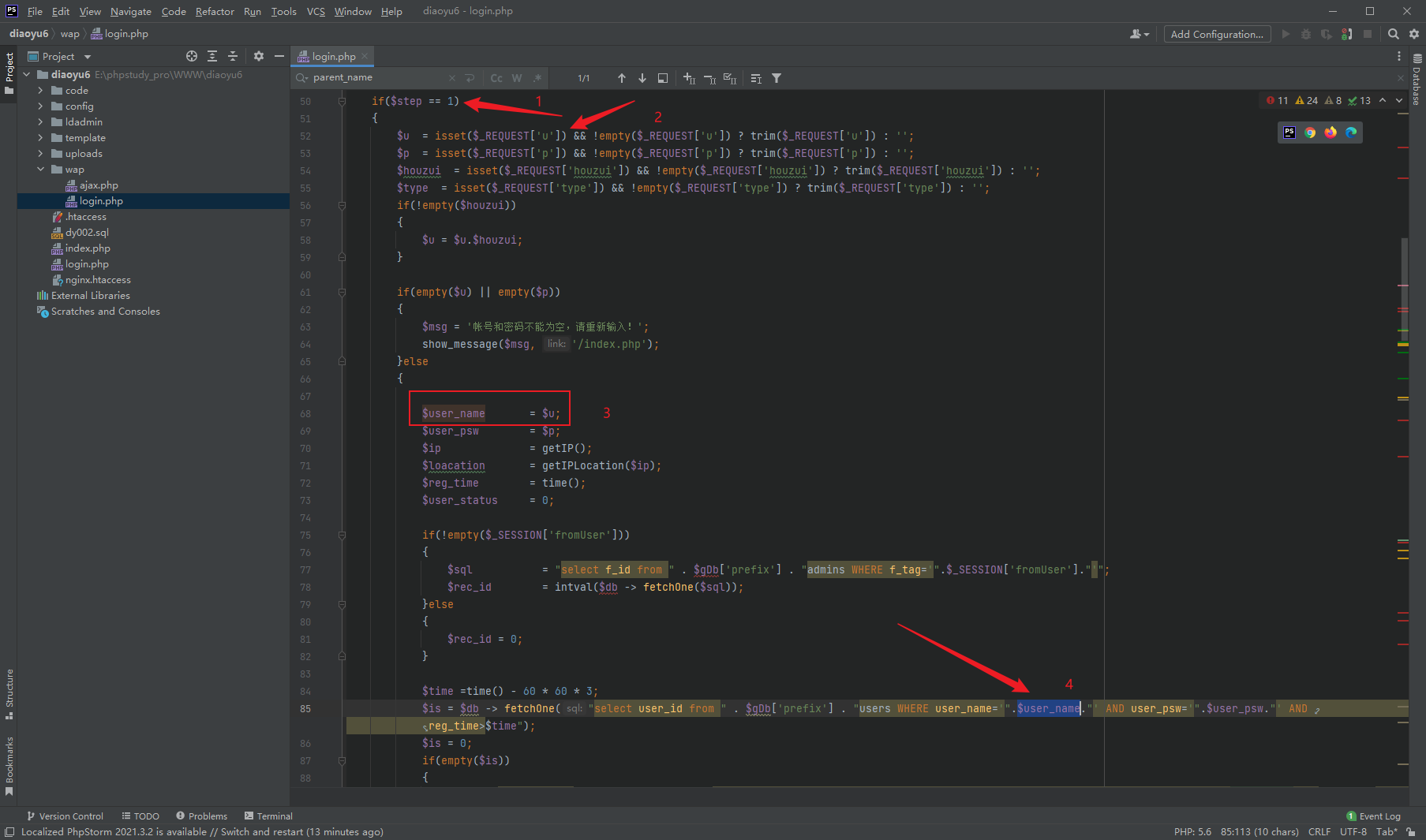Collapse the wap folder

40,170
